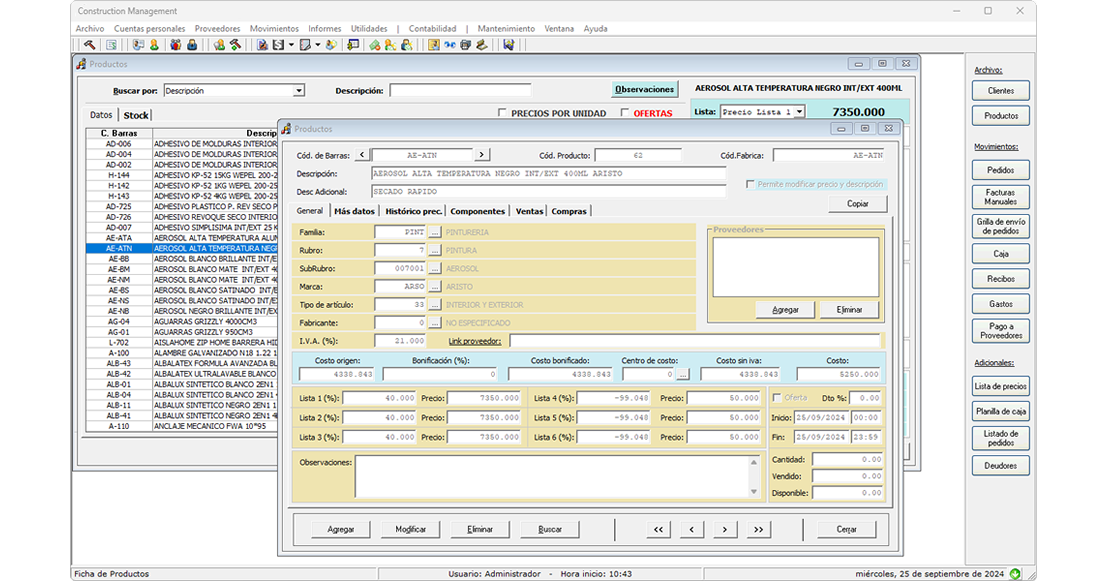The height and width of the screenshot is (581, 1106).
Task: Click the green spreadsheet with dollar toolbar icon
Action: coord(111,45)
